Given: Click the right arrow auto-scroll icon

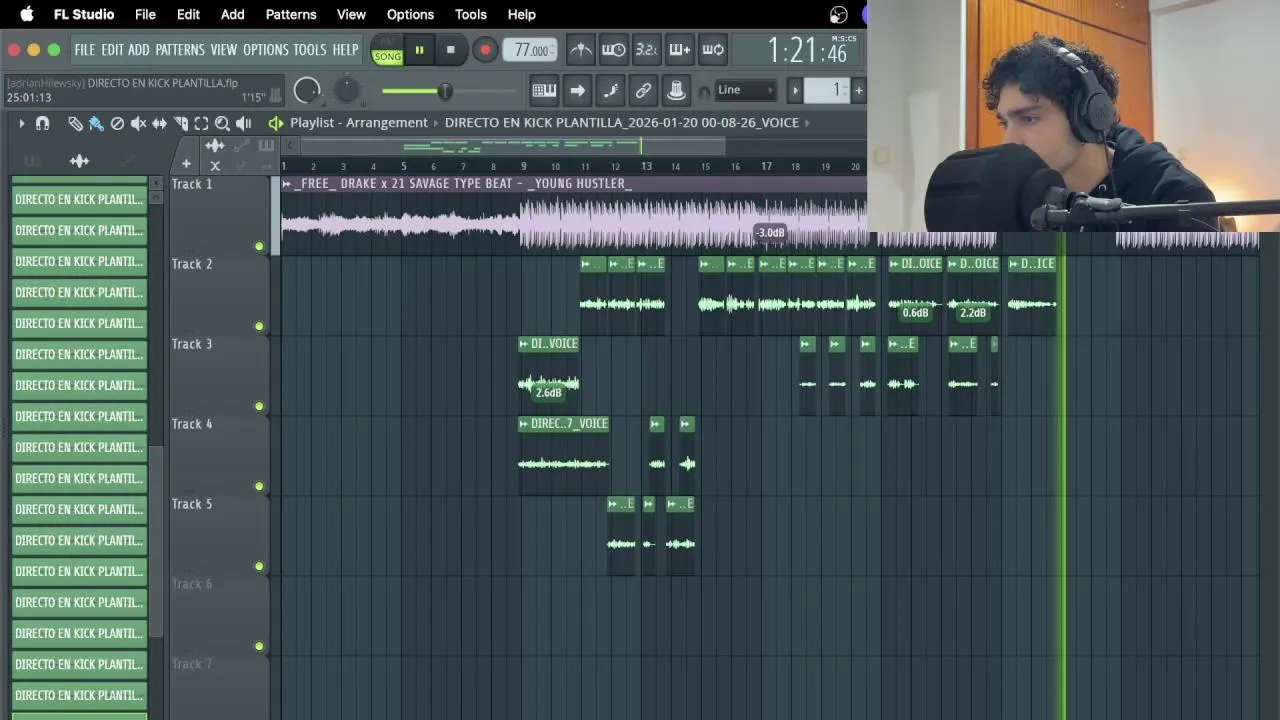Looking at the screenshot, I should pos(577,90).
